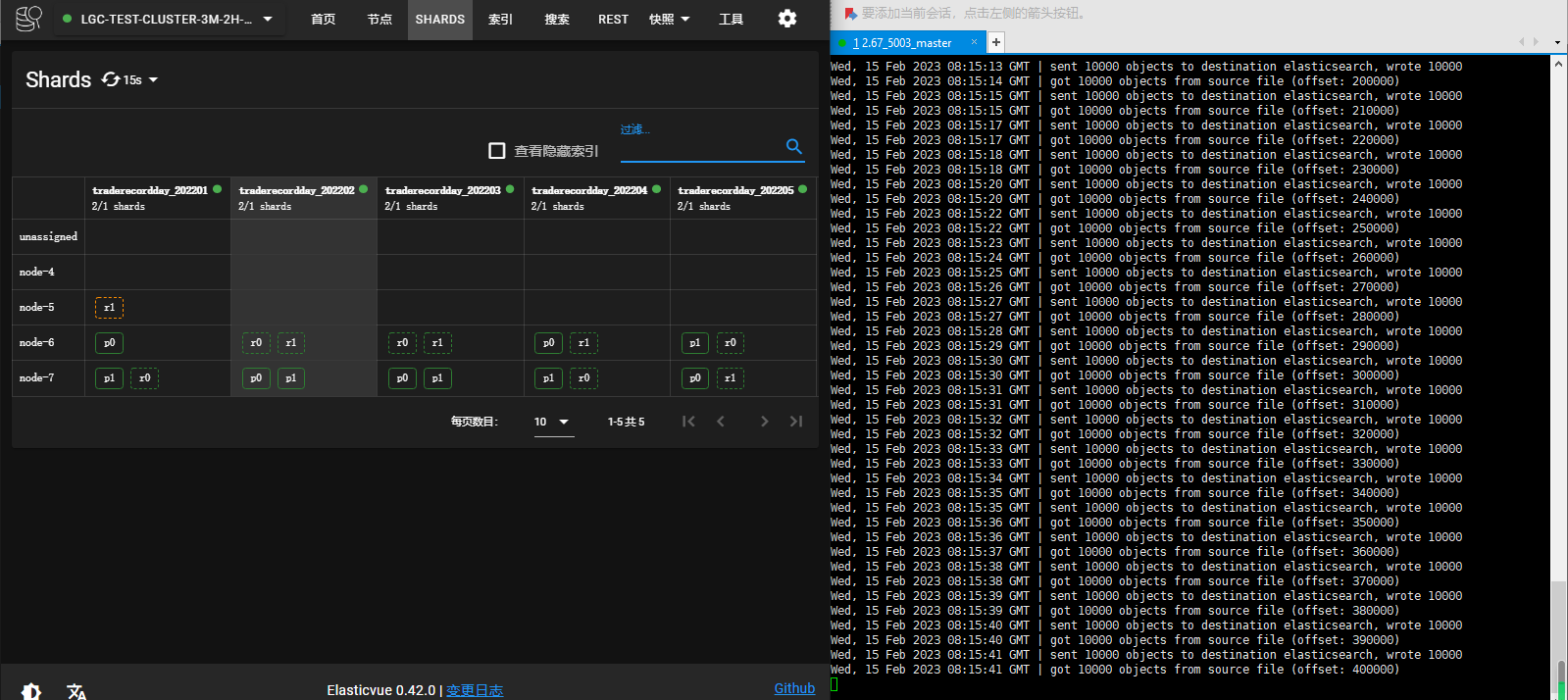Select p0 shard on node-6 for traderecordday_202201

pyautogui.click(x=109, y=343)
